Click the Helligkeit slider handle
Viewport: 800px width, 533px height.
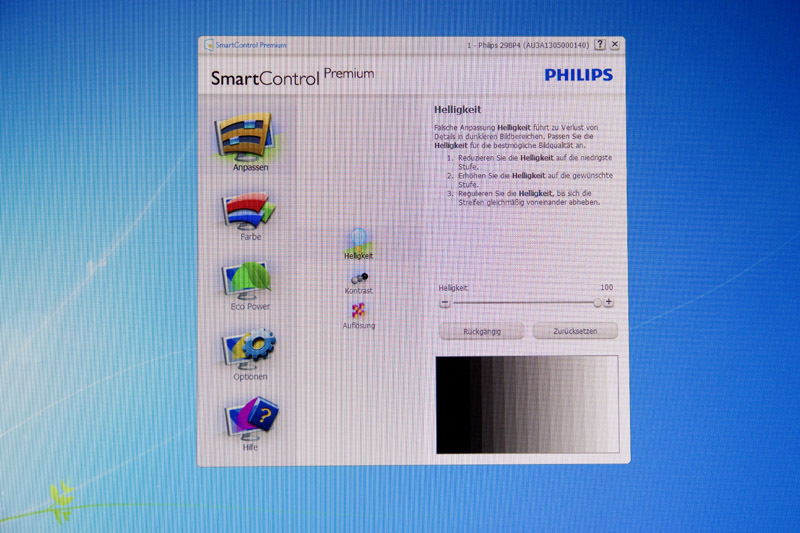point(597,303)
